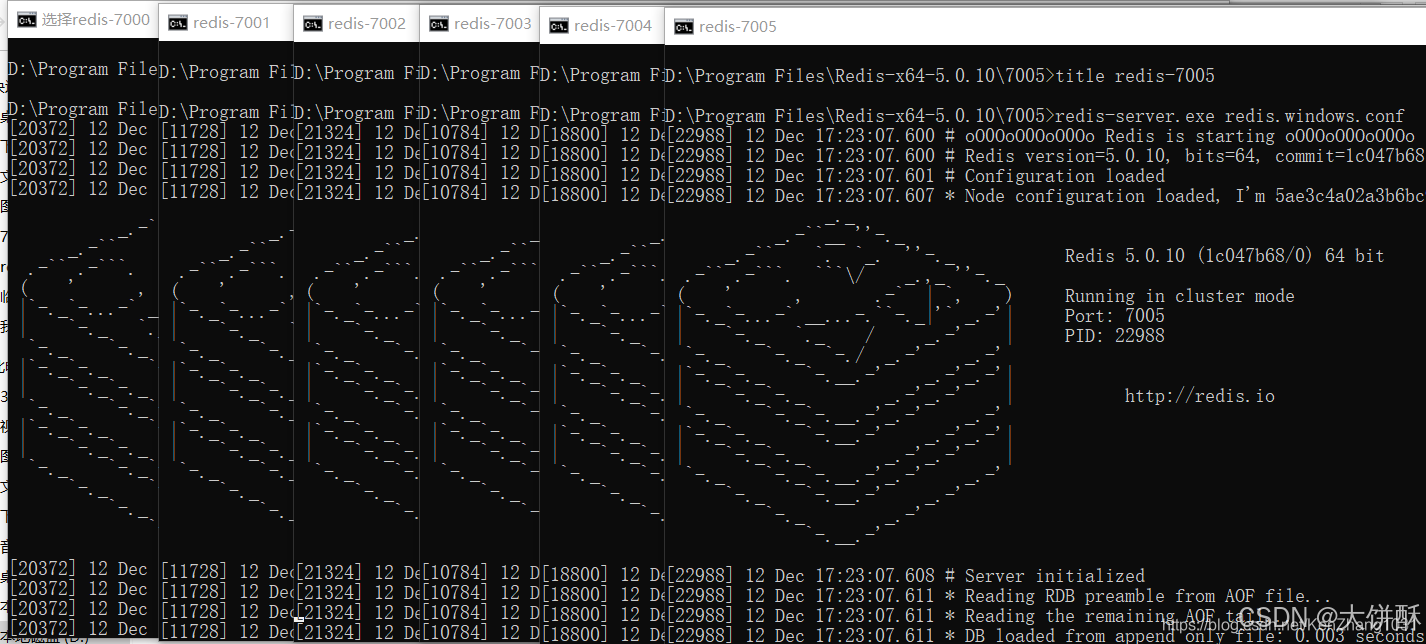The height and width of the screenshot is (644, 1426).
Task: Click first [20372] log line in redis-7000
Action: [78, 129]
